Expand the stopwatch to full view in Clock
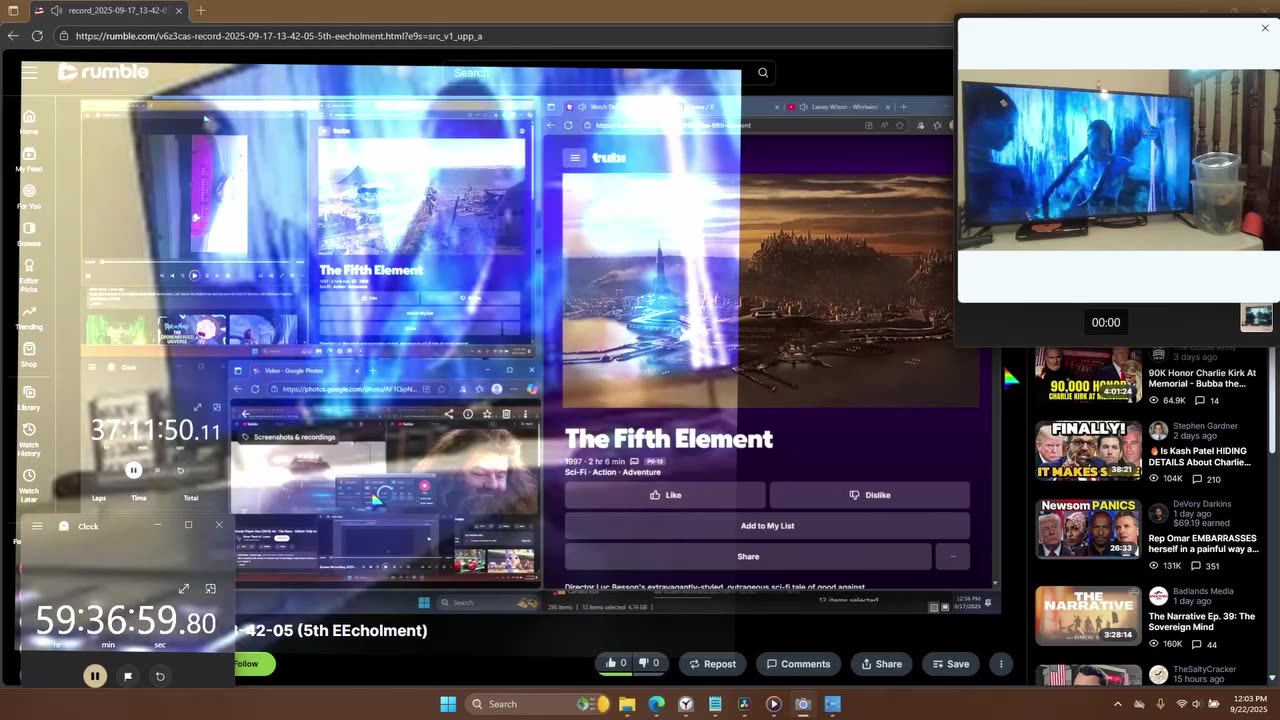This screenshot has width=1280, height=720. 184,589
